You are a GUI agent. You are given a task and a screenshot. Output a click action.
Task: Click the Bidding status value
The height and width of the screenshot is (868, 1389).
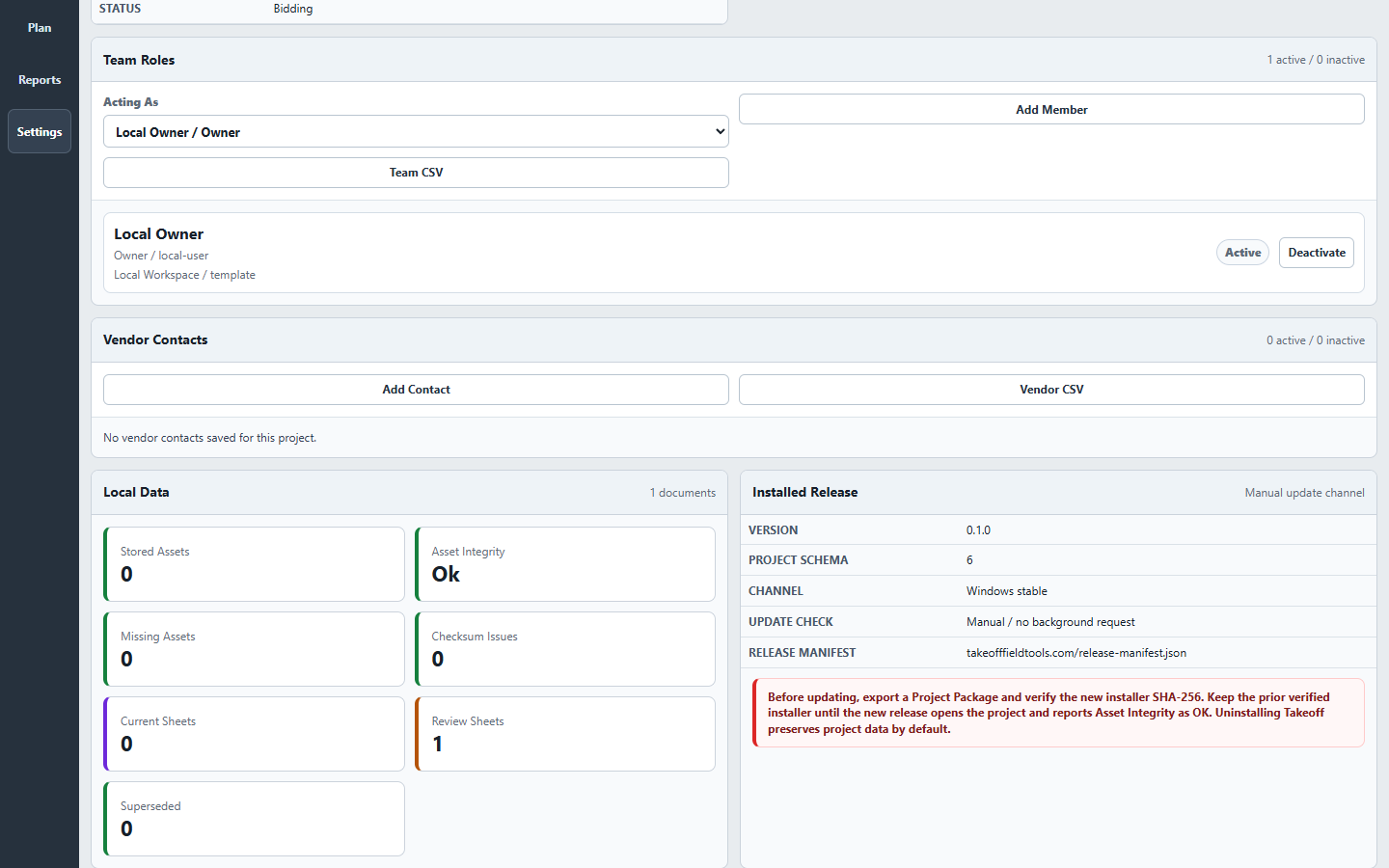[293, 9]
